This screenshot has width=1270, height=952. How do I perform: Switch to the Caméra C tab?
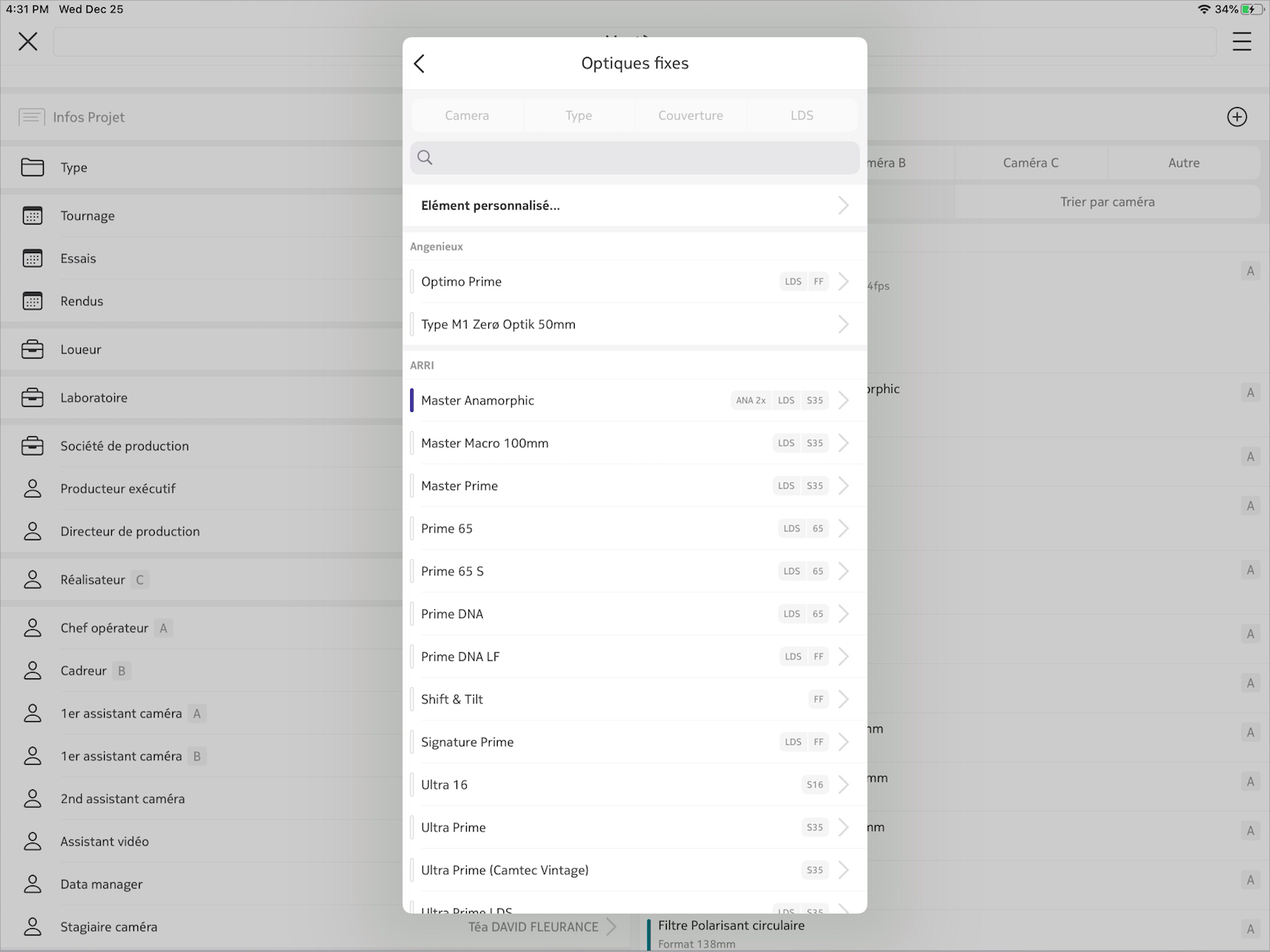pos(1030,163)
